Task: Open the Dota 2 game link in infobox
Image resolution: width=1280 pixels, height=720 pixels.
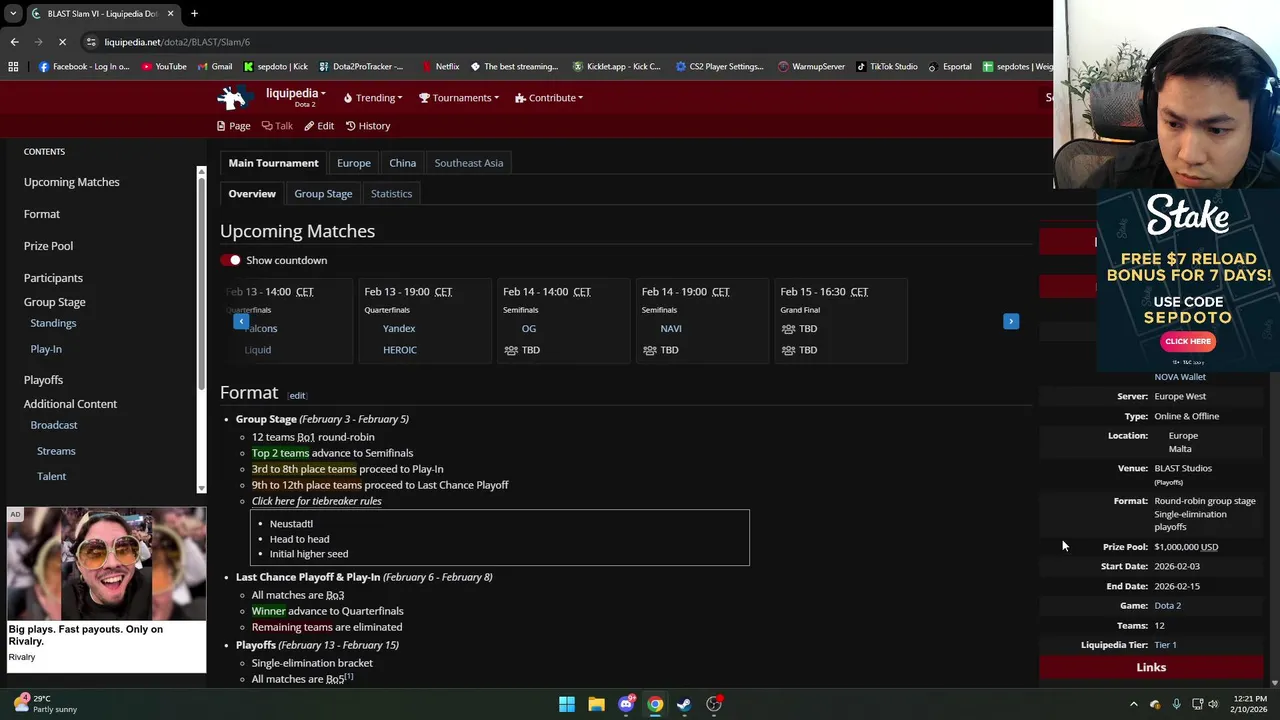Action: [x=1167, y=606]
